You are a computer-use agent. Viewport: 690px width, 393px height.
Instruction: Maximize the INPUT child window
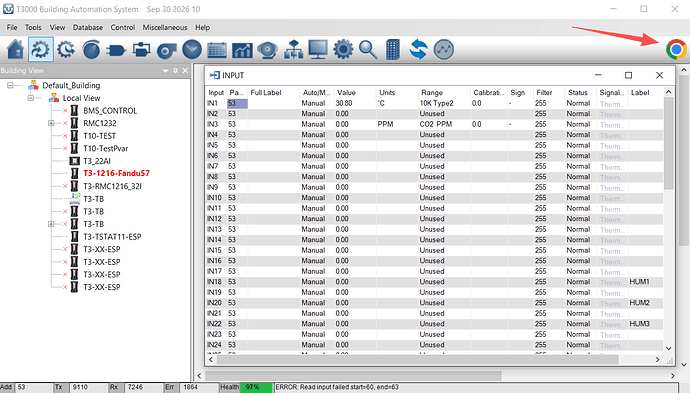(x=628, y=75)
